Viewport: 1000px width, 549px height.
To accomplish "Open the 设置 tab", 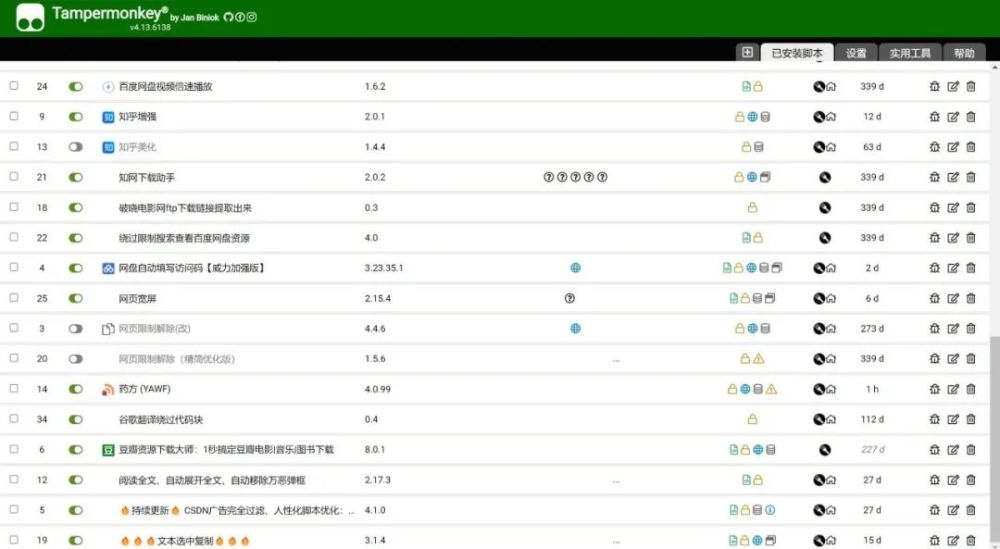I will point(856,53).
